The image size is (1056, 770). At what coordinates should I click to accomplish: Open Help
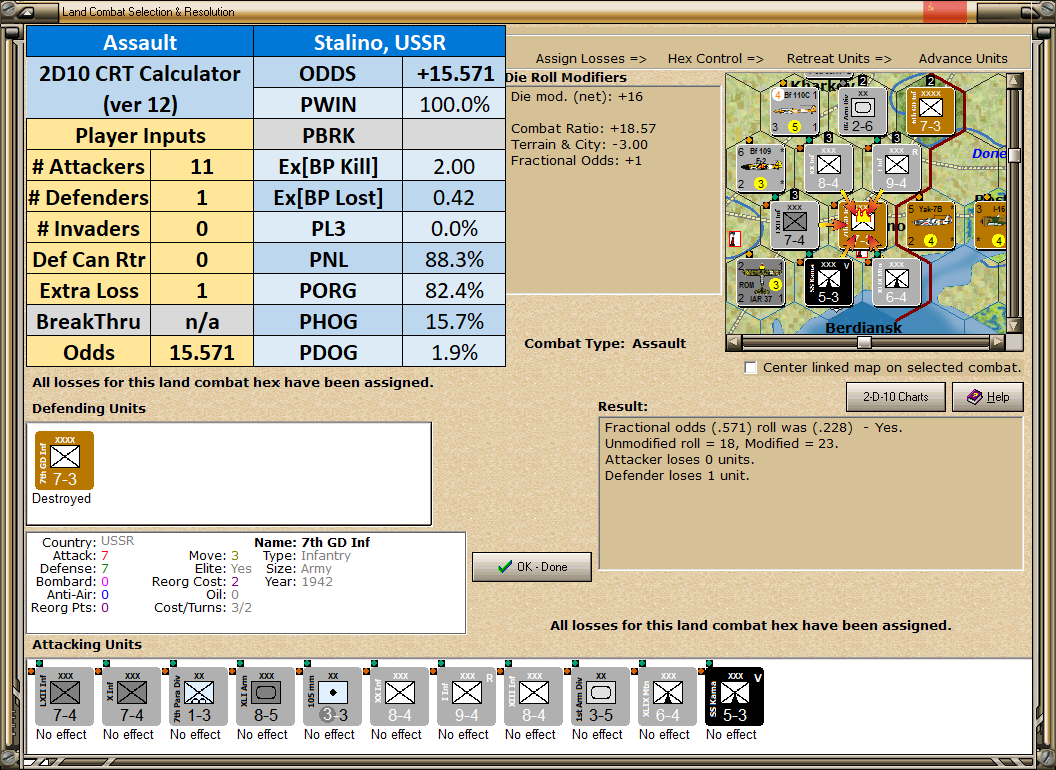click(x=988, y=397)
